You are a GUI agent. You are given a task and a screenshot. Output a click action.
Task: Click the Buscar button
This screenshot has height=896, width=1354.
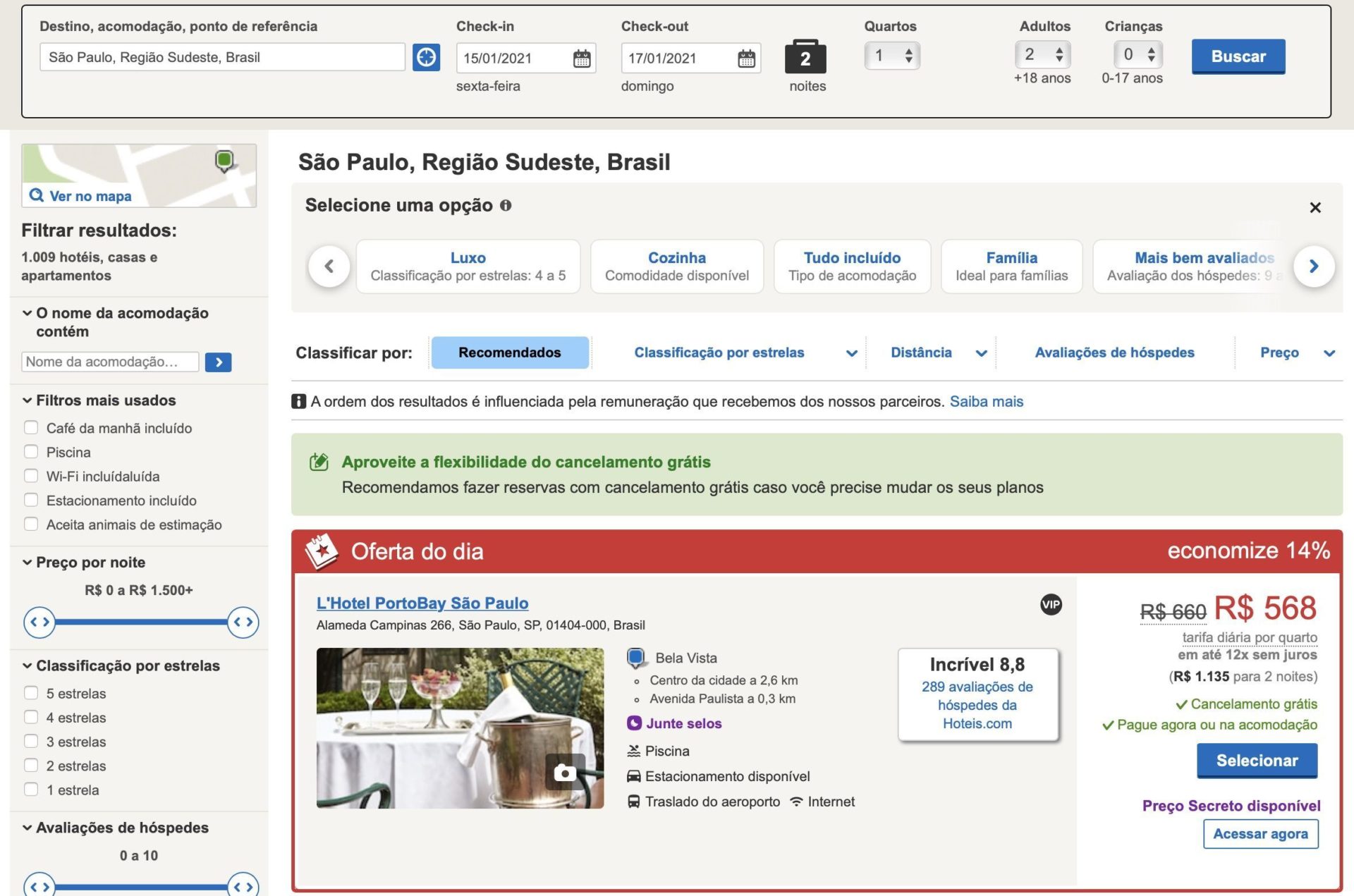[1238, 56]
